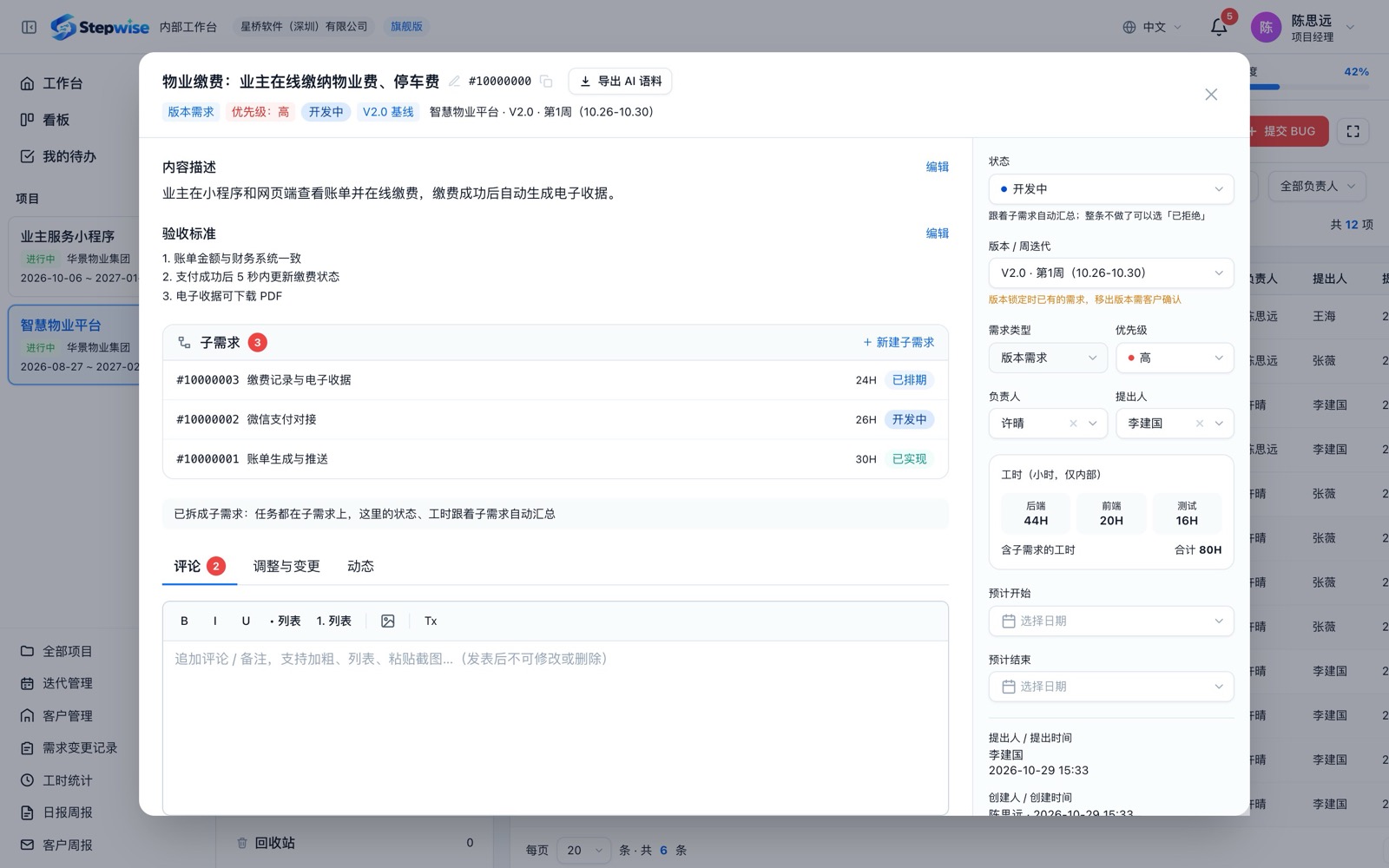
Task: Toggle fullscreen icon behind the dialog
Action: [x=1353, y=131]
